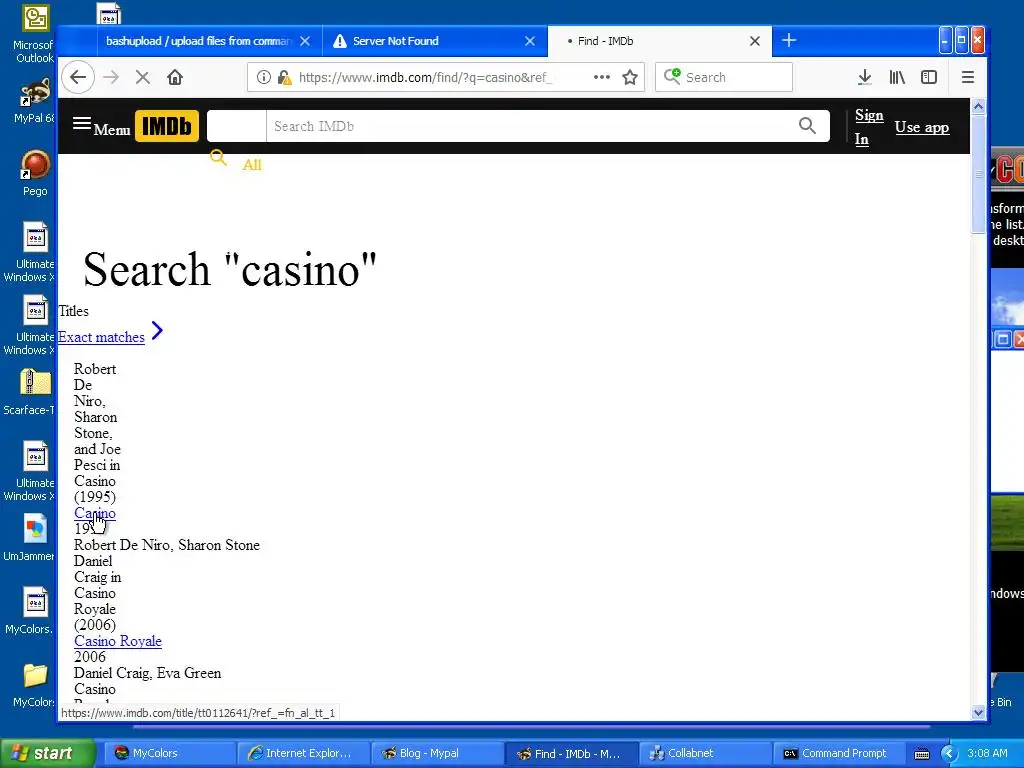1024x768 pixels.
Task: Stop loading the page with X button
Action: tap(142, 77)
